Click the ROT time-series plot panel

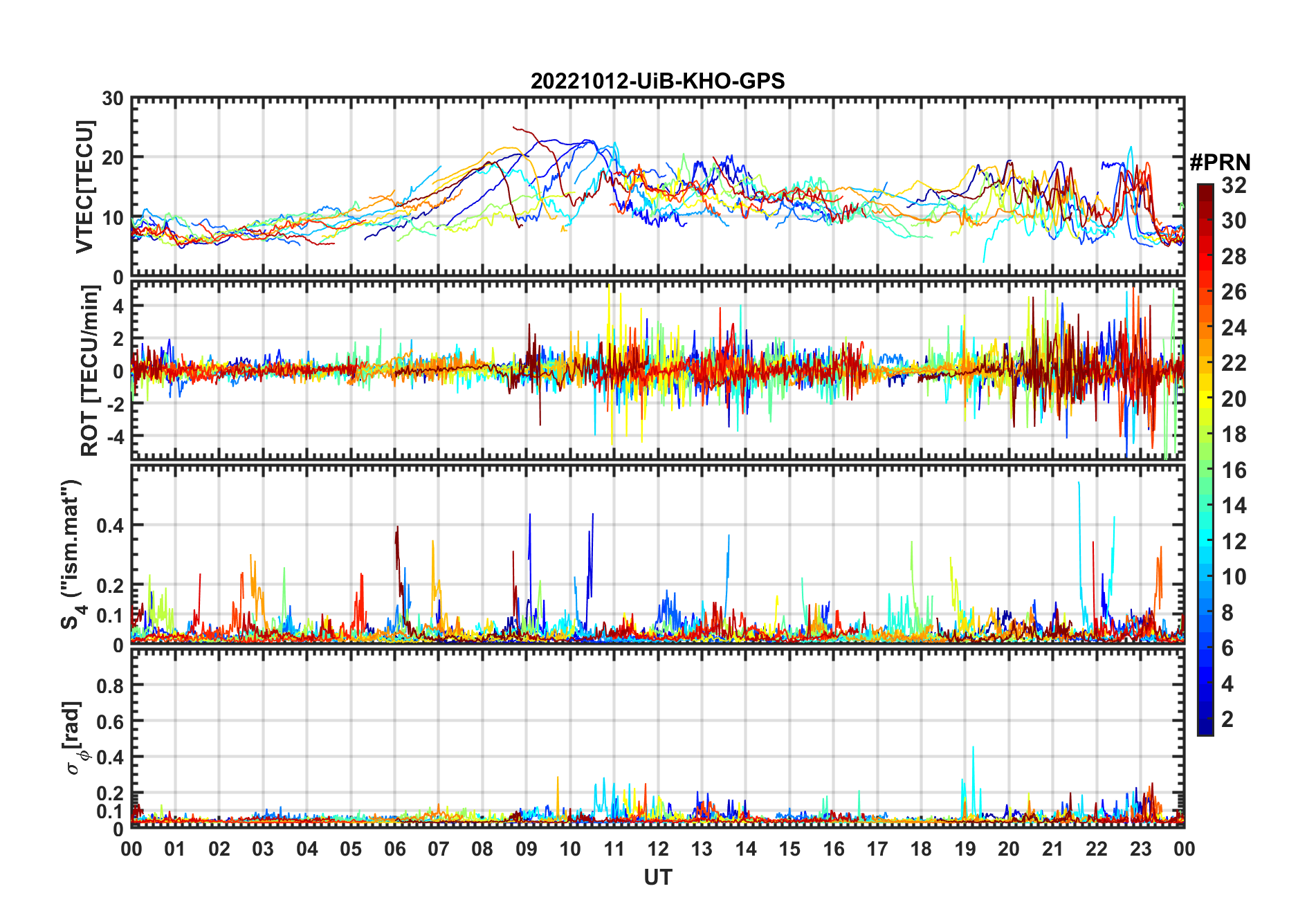657,371
